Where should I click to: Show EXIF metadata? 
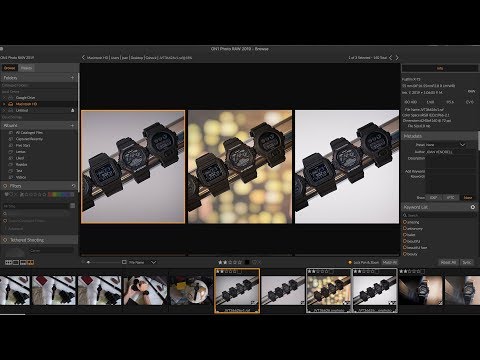click(434, 198)
